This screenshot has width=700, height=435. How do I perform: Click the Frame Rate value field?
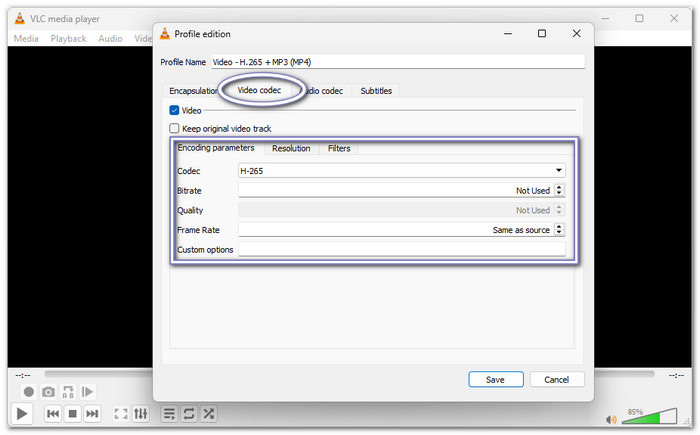point(396,230)
